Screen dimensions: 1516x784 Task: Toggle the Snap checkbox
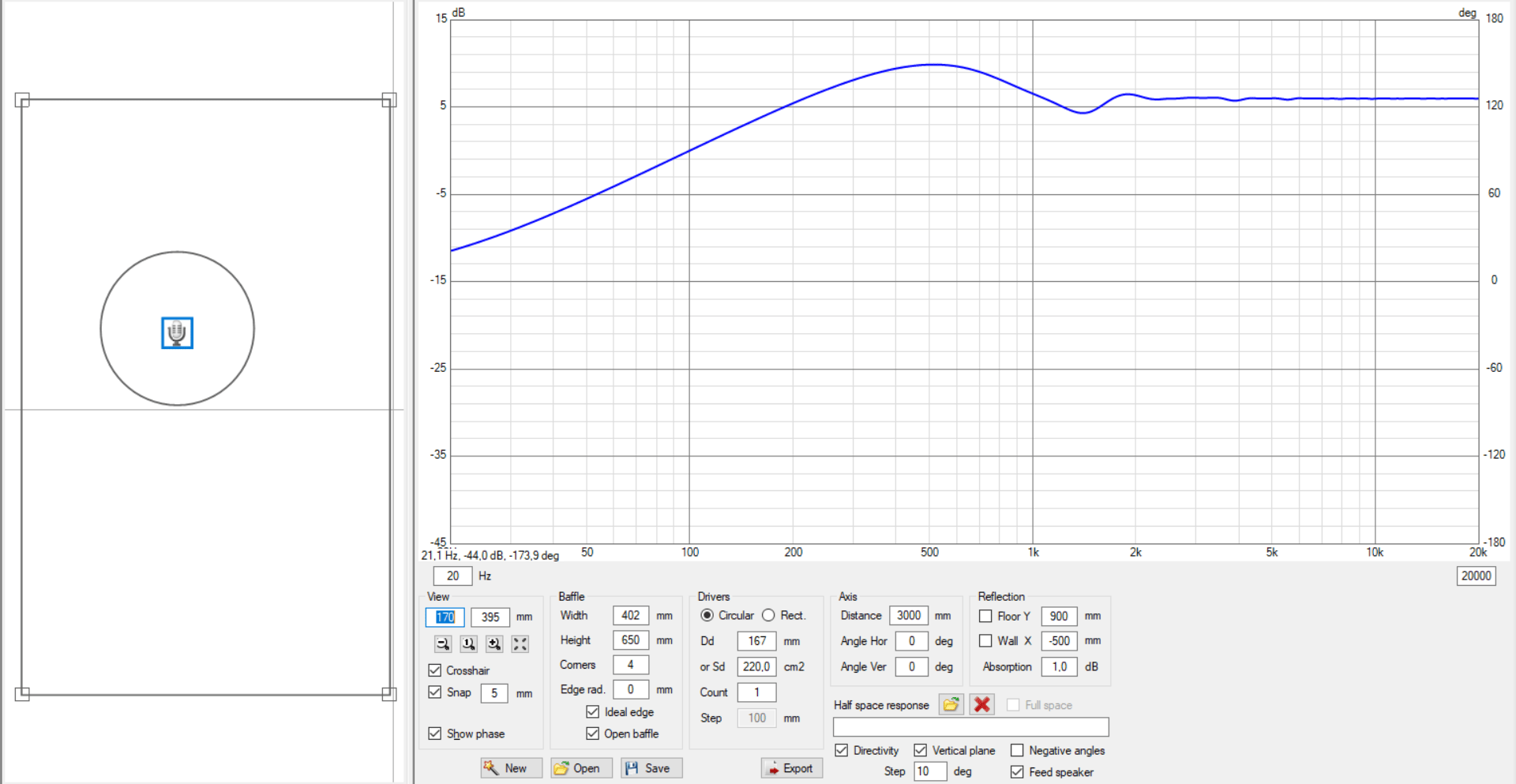(435, 692)
